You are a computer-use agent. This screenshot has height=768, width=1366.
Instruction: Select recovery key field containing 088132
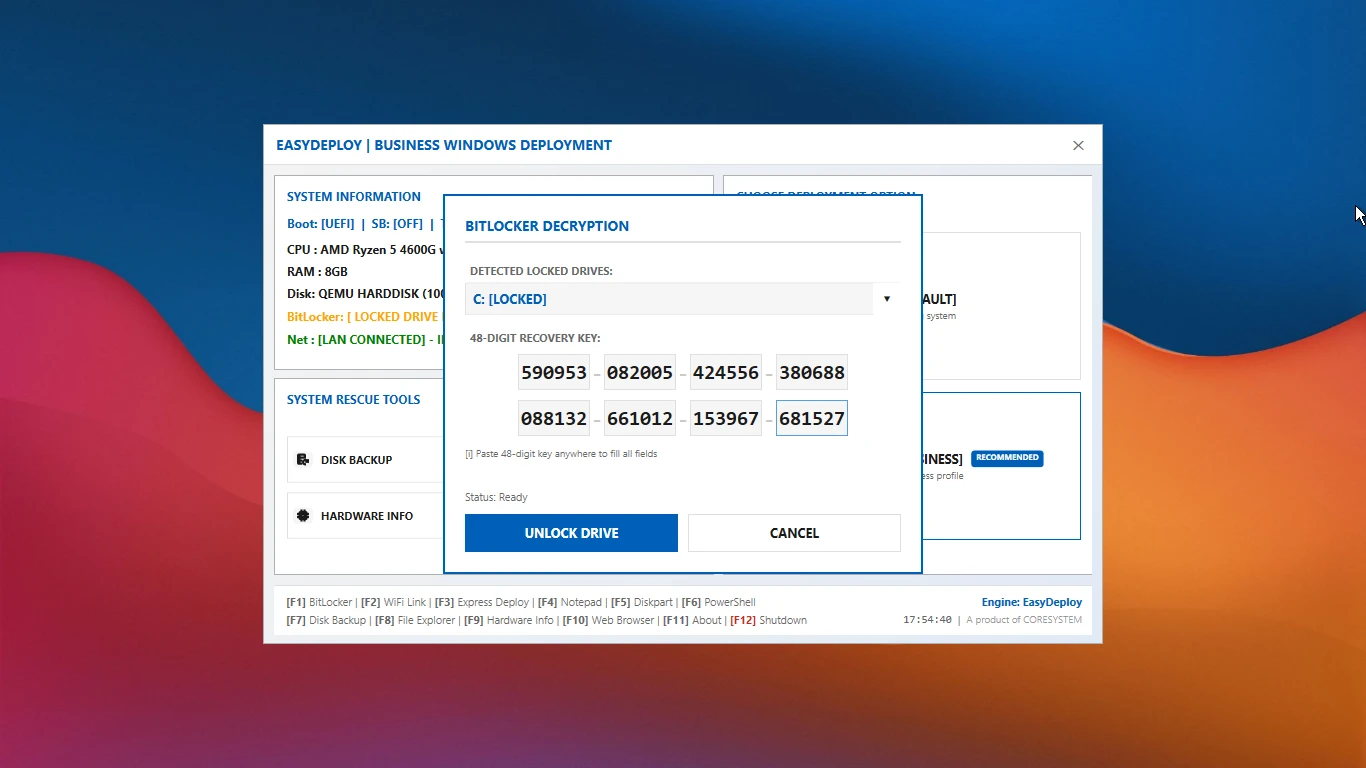coord(554,418)
